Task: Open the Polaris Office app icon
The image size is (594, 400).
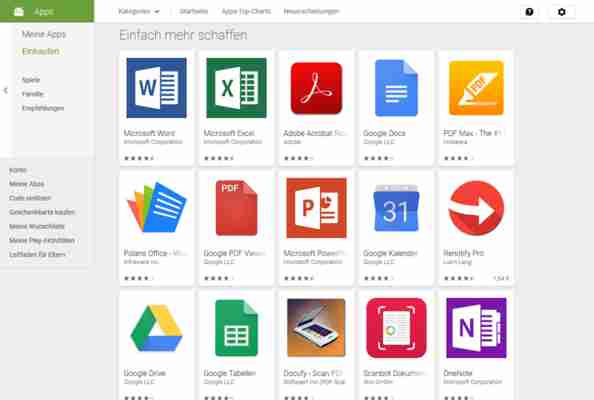Action: [x=156, y=208]
